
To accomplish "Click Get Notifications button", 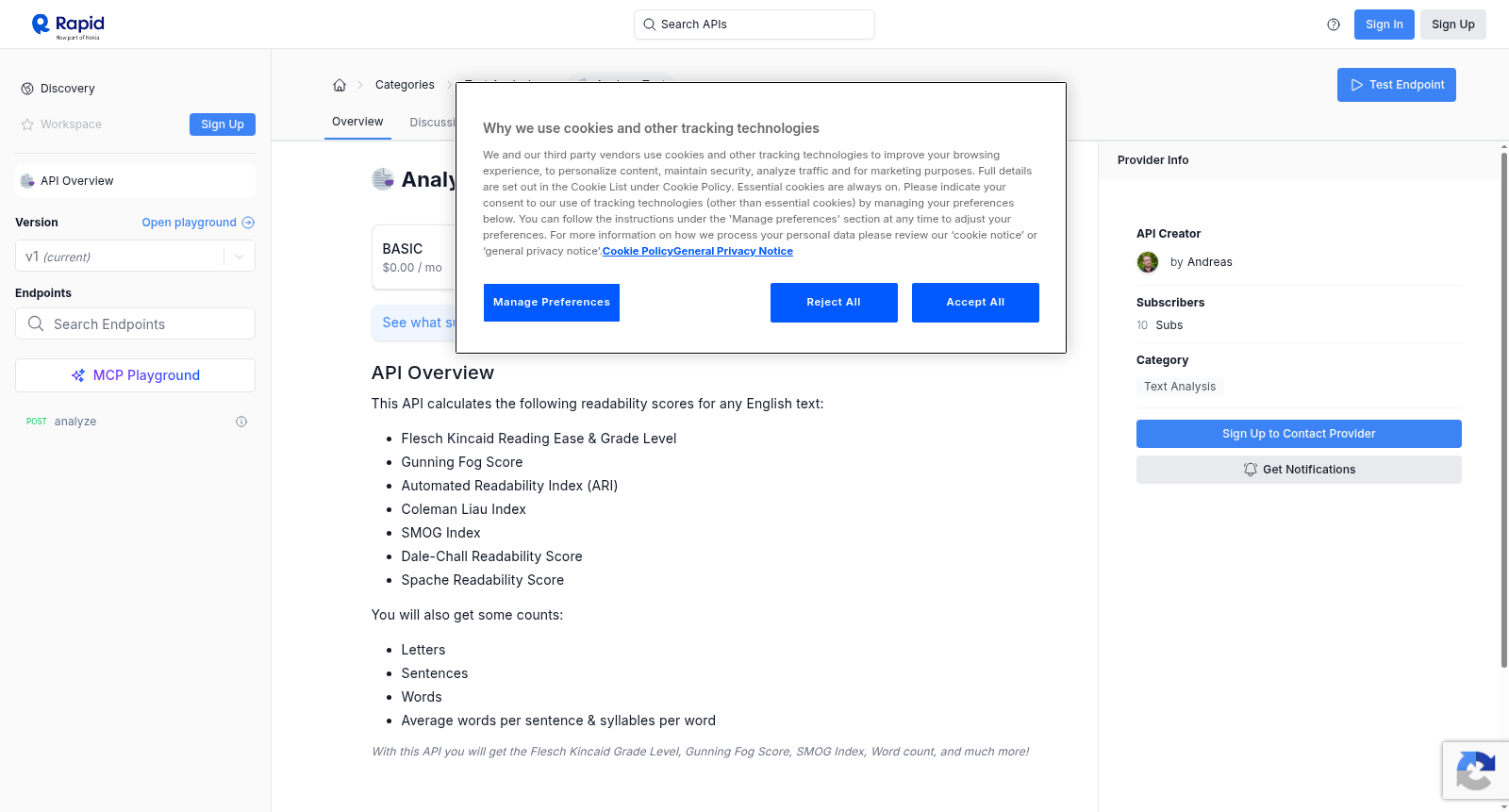I will [1299, 470].
